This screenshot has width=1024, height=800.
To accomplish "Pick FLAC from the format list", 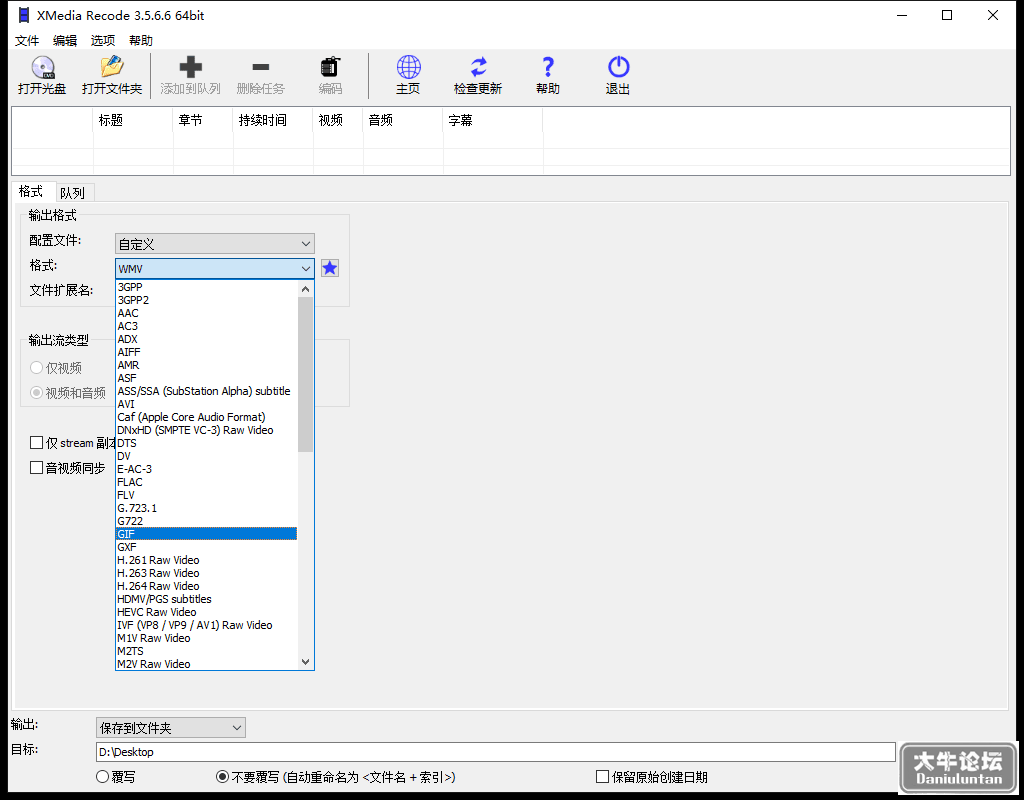I will click(206, 482).
